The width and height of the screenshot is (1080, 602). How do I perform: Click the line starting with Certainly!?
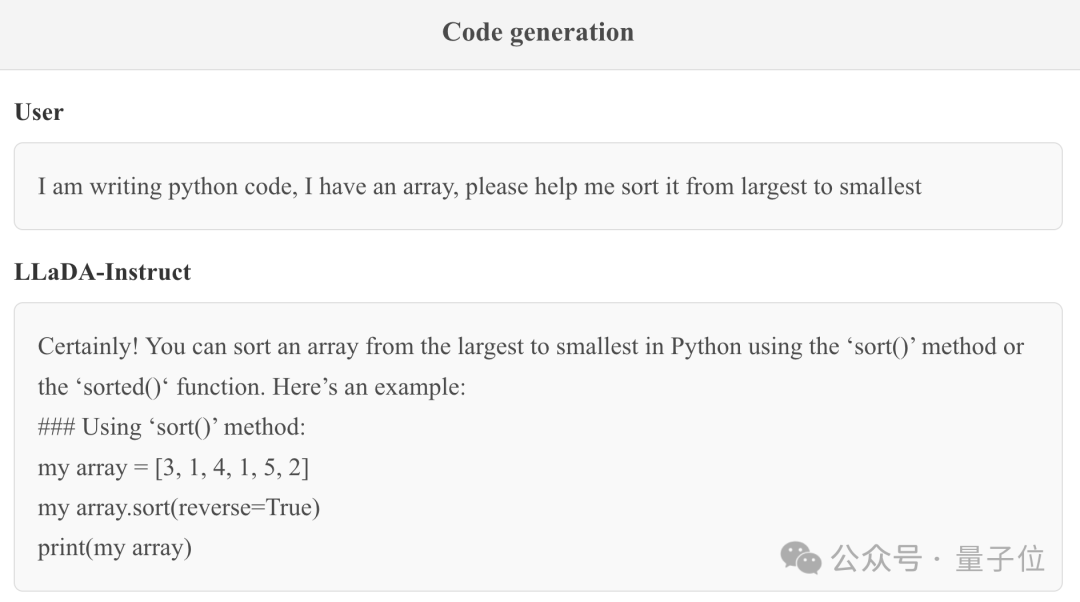click(531, 346)
